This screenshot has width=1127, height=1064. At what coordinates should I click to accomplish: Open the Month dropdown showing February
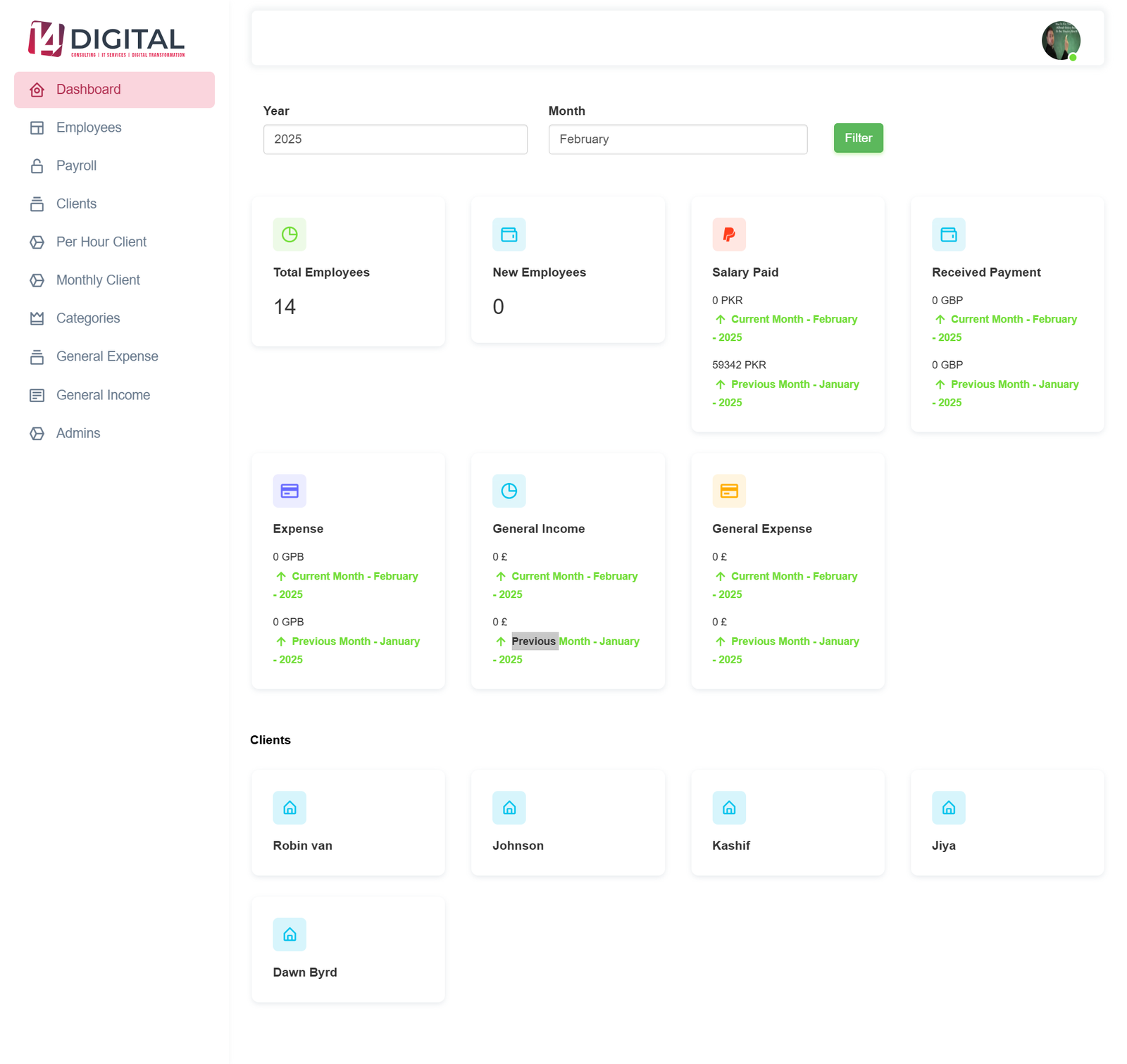point(678,139)
